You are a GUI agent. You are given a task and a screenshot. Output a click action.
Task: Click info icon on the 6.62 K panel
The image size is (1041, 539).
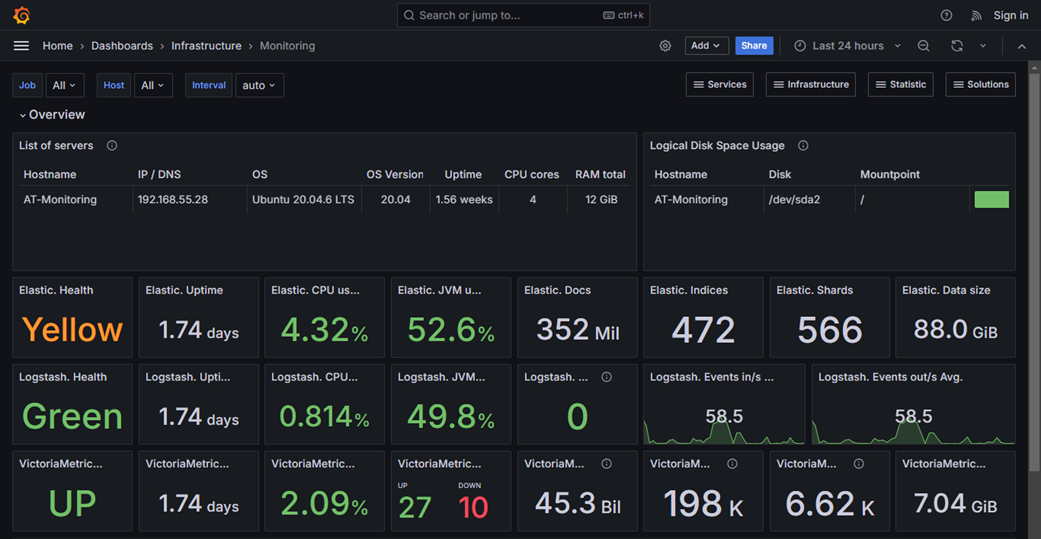pyautogui.click(x=858, y=463)
